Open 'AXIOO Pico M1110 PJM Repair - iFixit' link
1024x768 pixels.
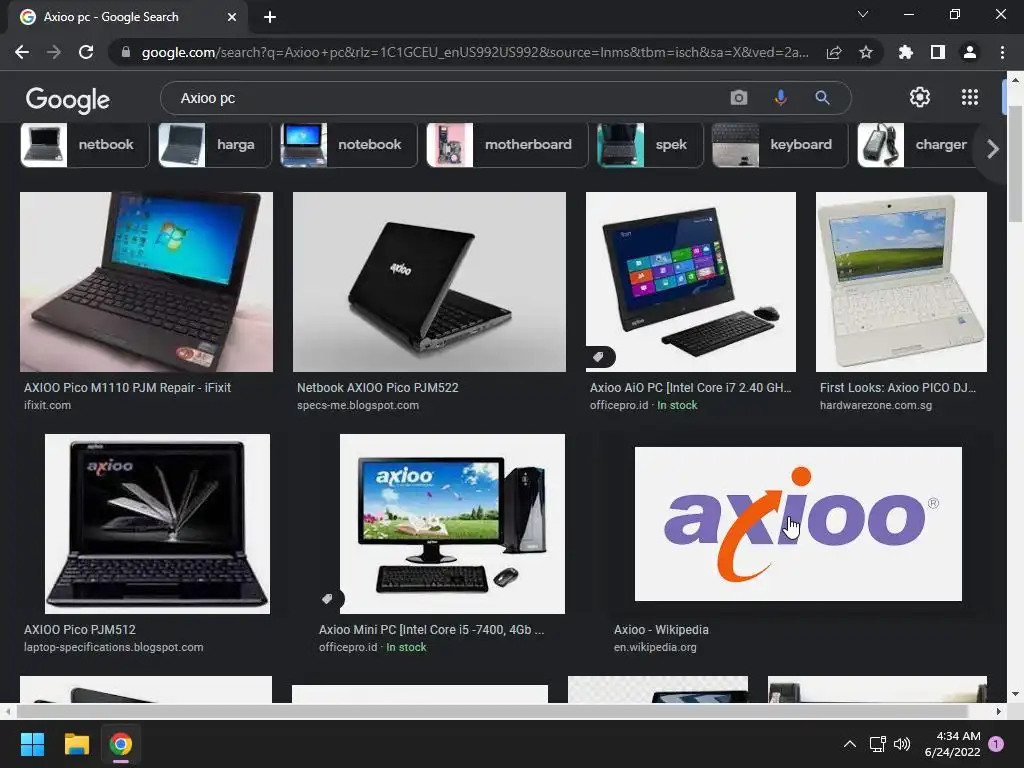(127, 387)
